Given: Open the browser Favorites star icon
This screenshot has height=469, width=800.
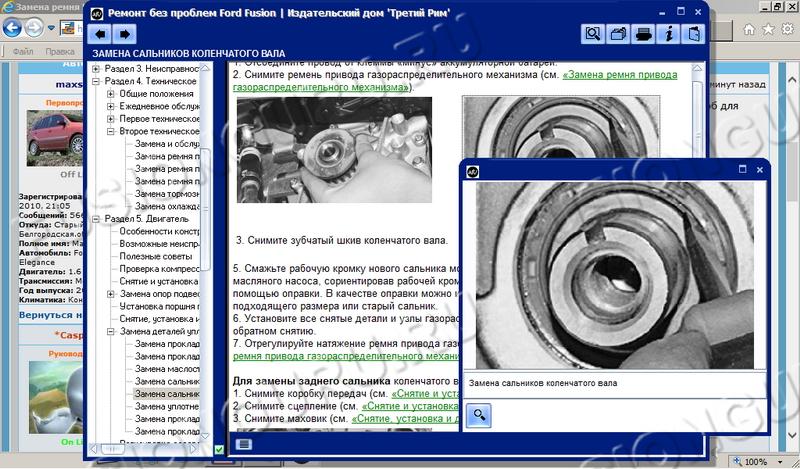Looking at the screenshot, I should [x=768, y=30].
